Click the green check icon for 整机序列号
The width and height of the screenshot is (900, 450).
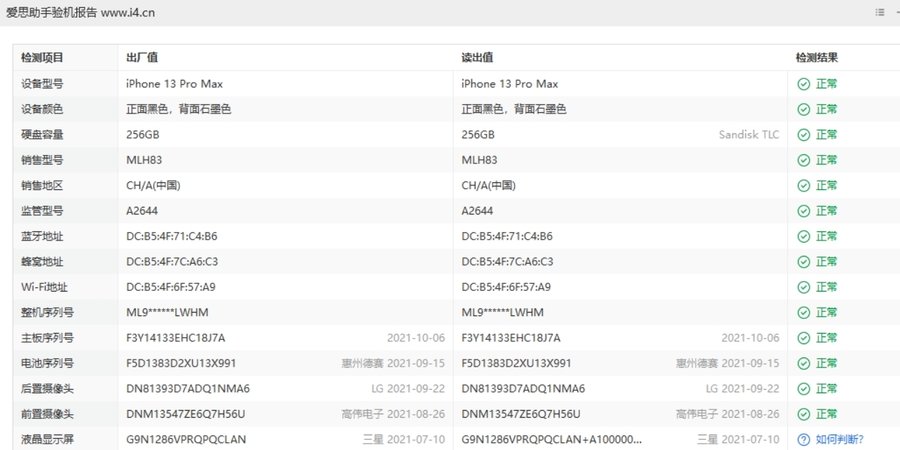[803, 312]
